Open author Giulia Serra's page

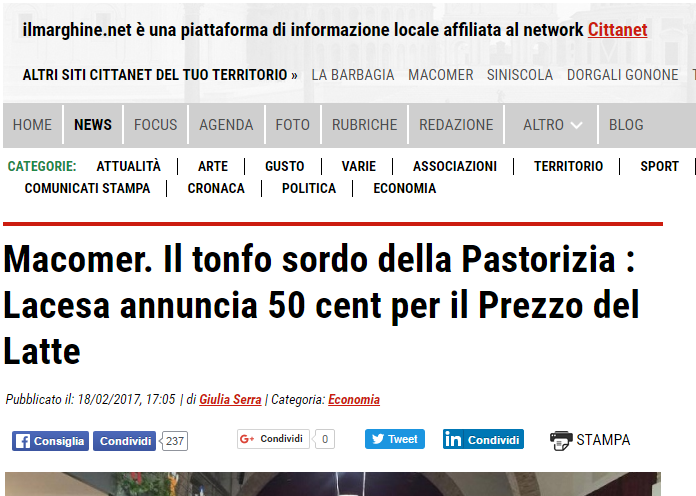tap(230, 399)
